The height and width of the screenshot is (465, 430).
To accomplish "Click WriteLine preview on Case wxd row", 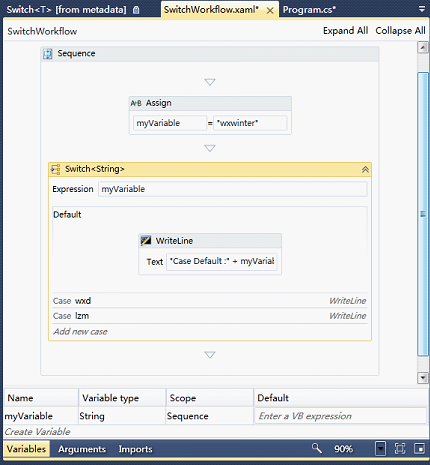I will 347,301.
